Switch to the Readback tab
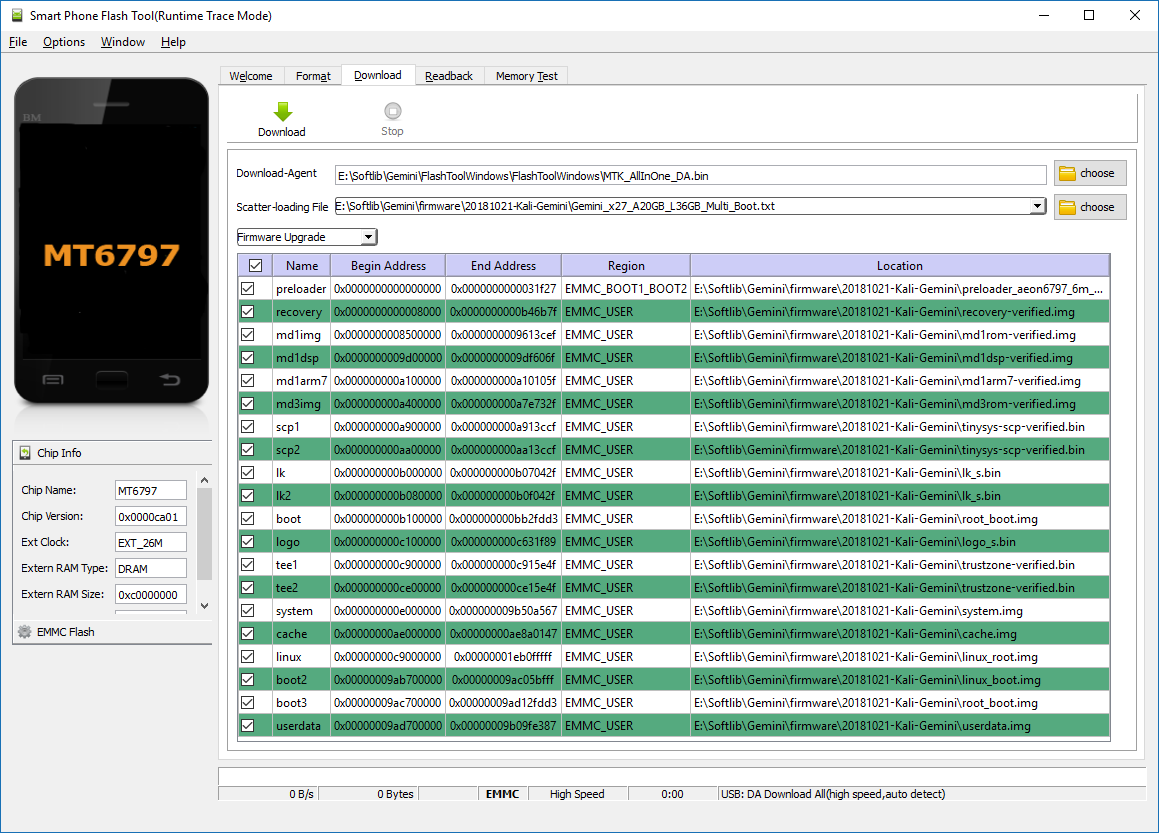The height and width of the screenshot is (833, 1159). coord(448,76)
